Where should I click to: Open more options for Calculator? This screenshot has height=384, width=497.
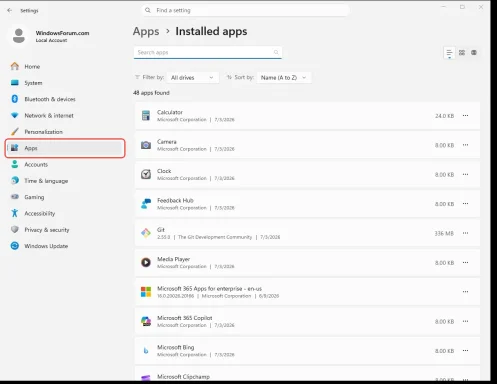click(x=466, y=116)
